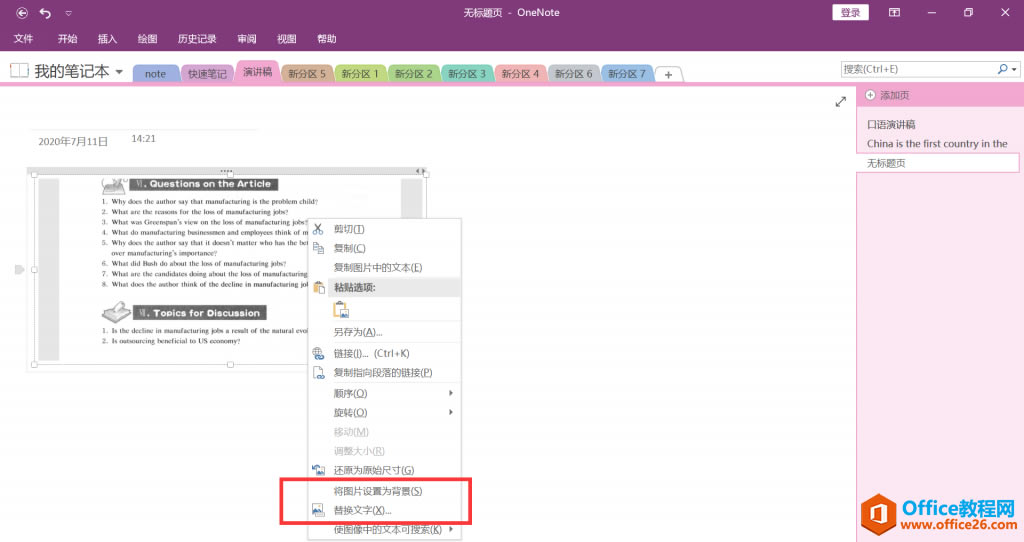Open the 历史记录 ribbon tab
This screenshot has width=1024, height=542.
tap(197, 39)
